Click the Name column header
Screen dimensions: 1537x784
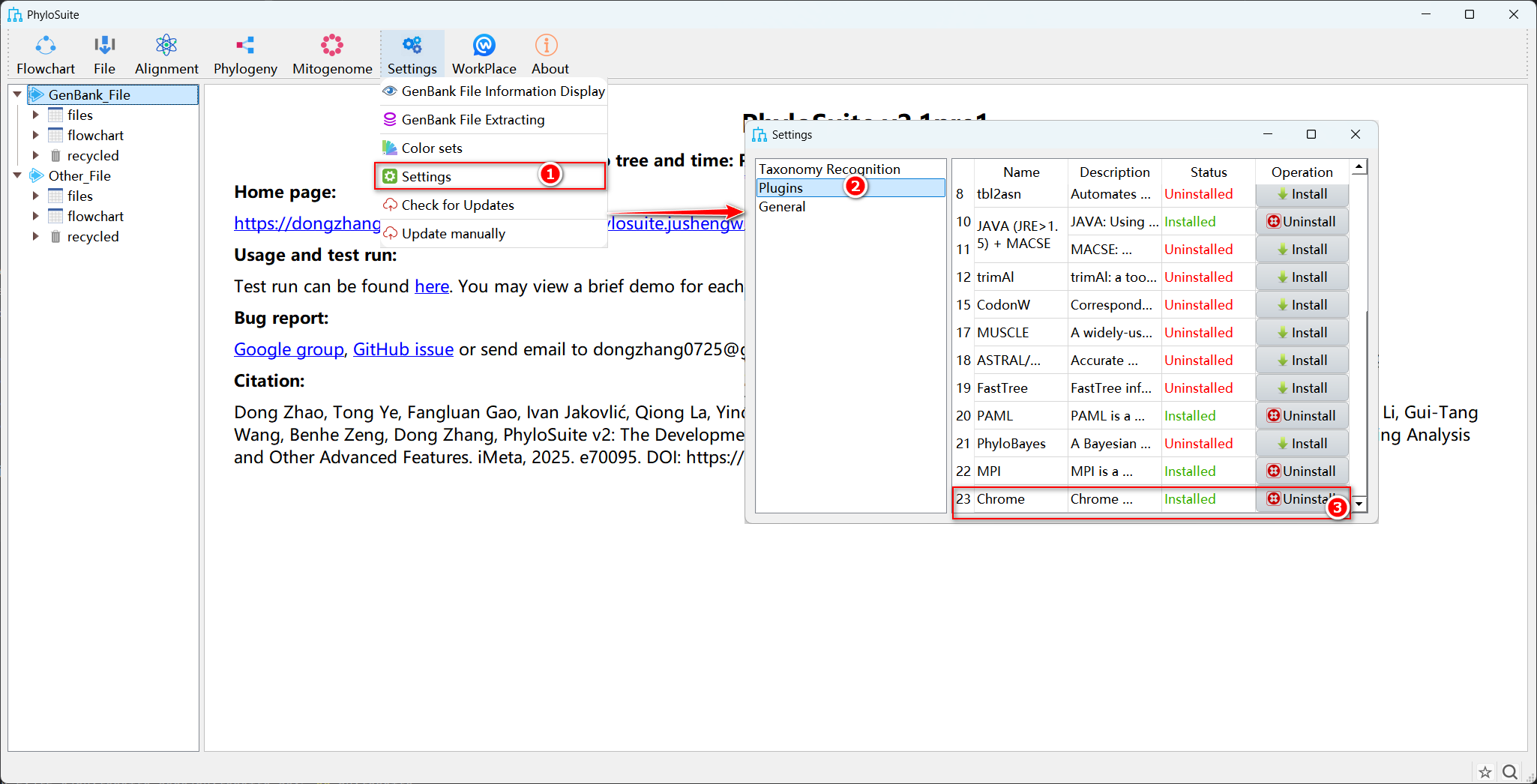tap(1021, 172)
